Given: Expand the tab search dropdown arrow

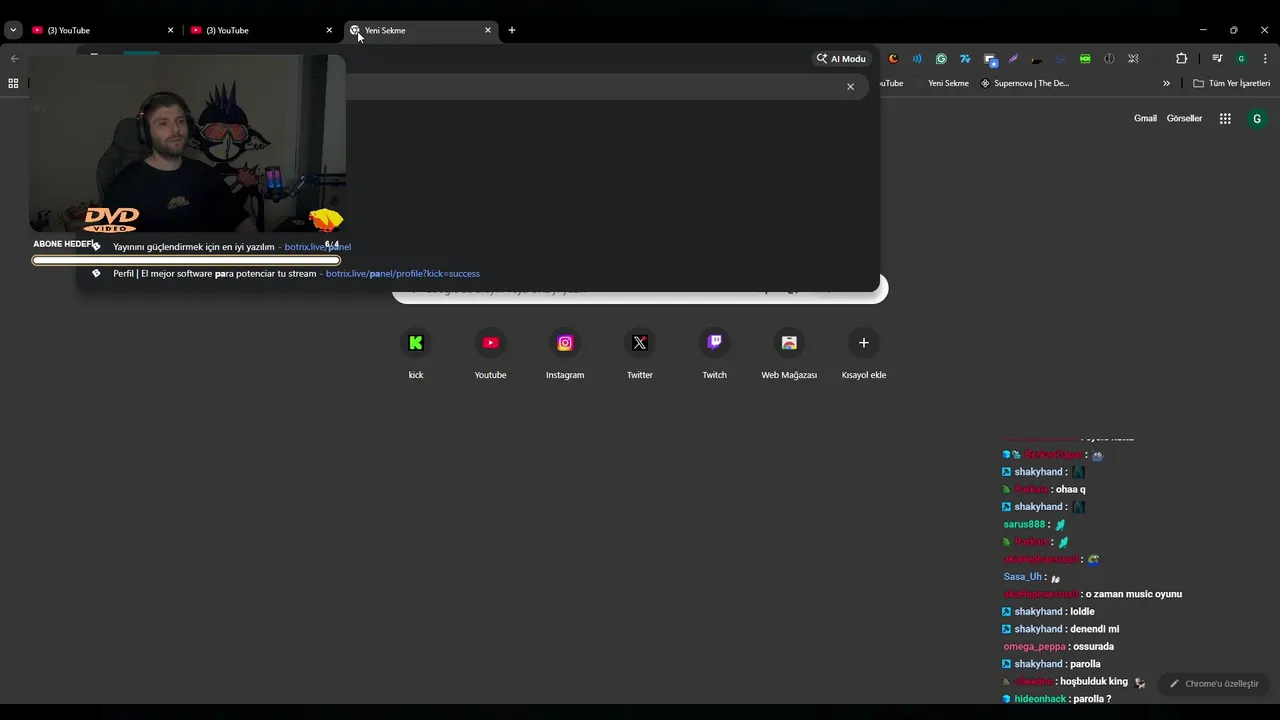Looking at the screenshot, I should click(13, 30).
